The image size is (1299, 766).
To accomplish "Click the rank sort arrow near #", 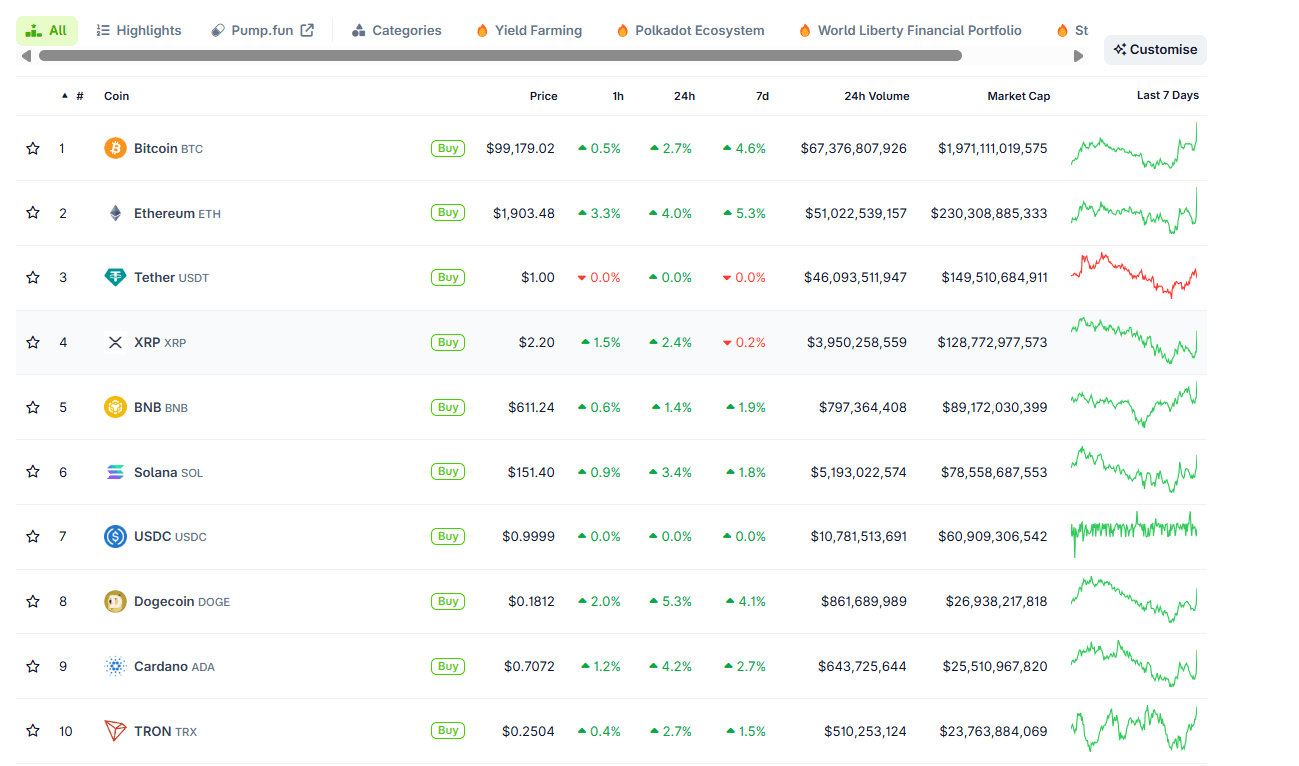I will [x=65, y=95].
